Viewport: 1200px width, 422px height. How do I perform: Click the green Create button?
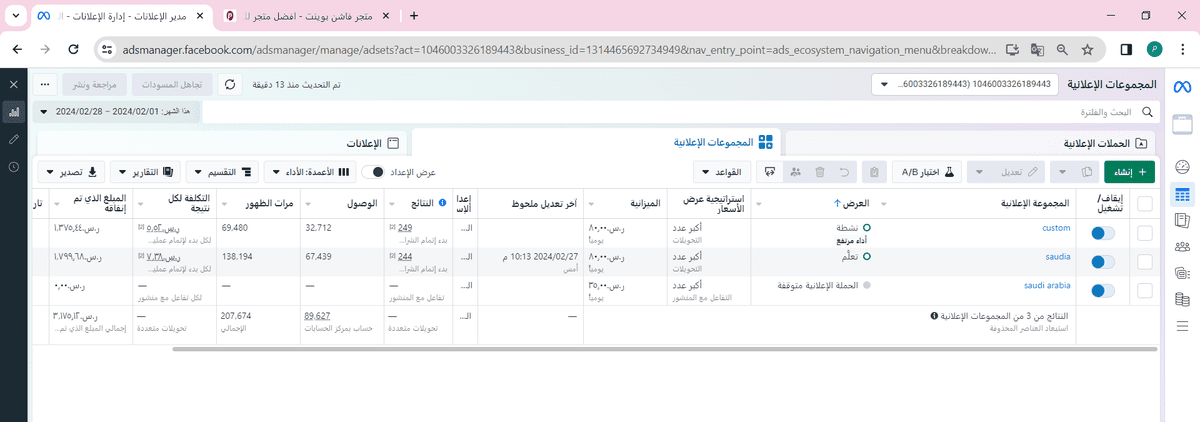[x=1129, y=172]
